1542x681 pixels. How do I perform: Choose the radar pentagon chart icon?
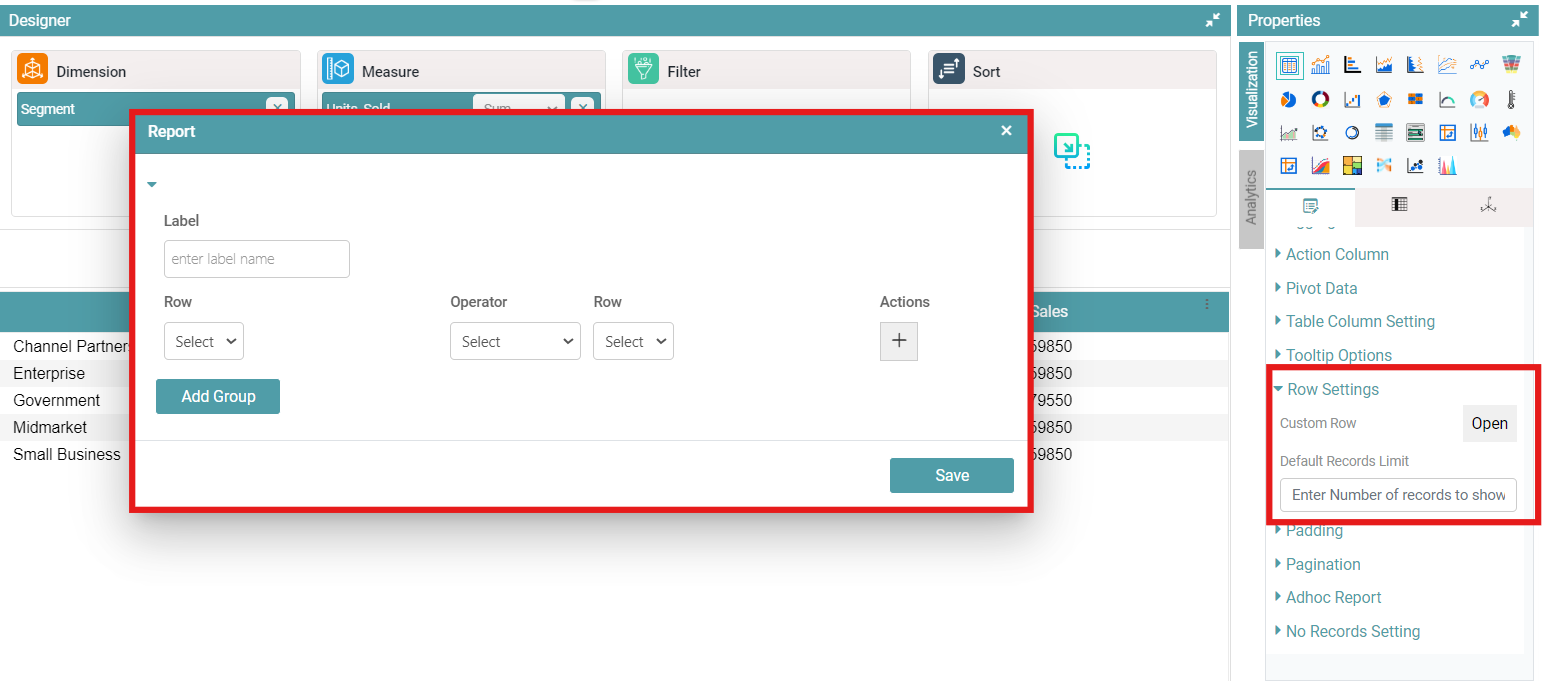tap(1384, 99)
